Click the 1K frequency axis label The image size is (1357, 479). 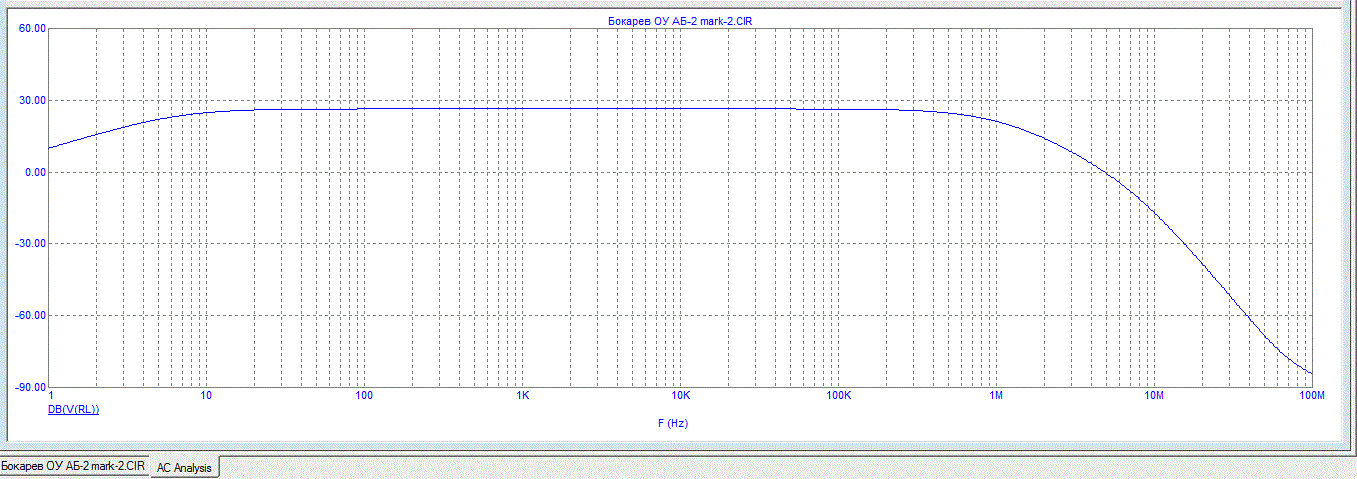point(522,396)
